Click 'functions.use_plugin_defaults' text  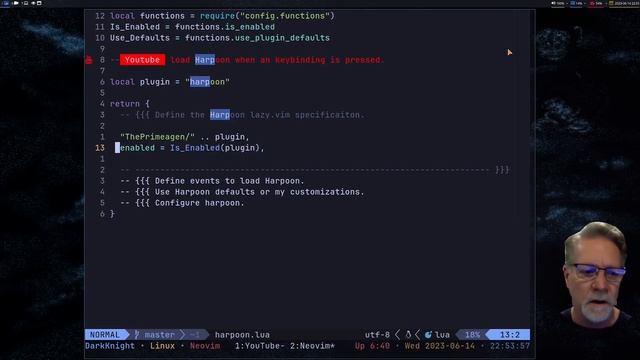point(257,38)
